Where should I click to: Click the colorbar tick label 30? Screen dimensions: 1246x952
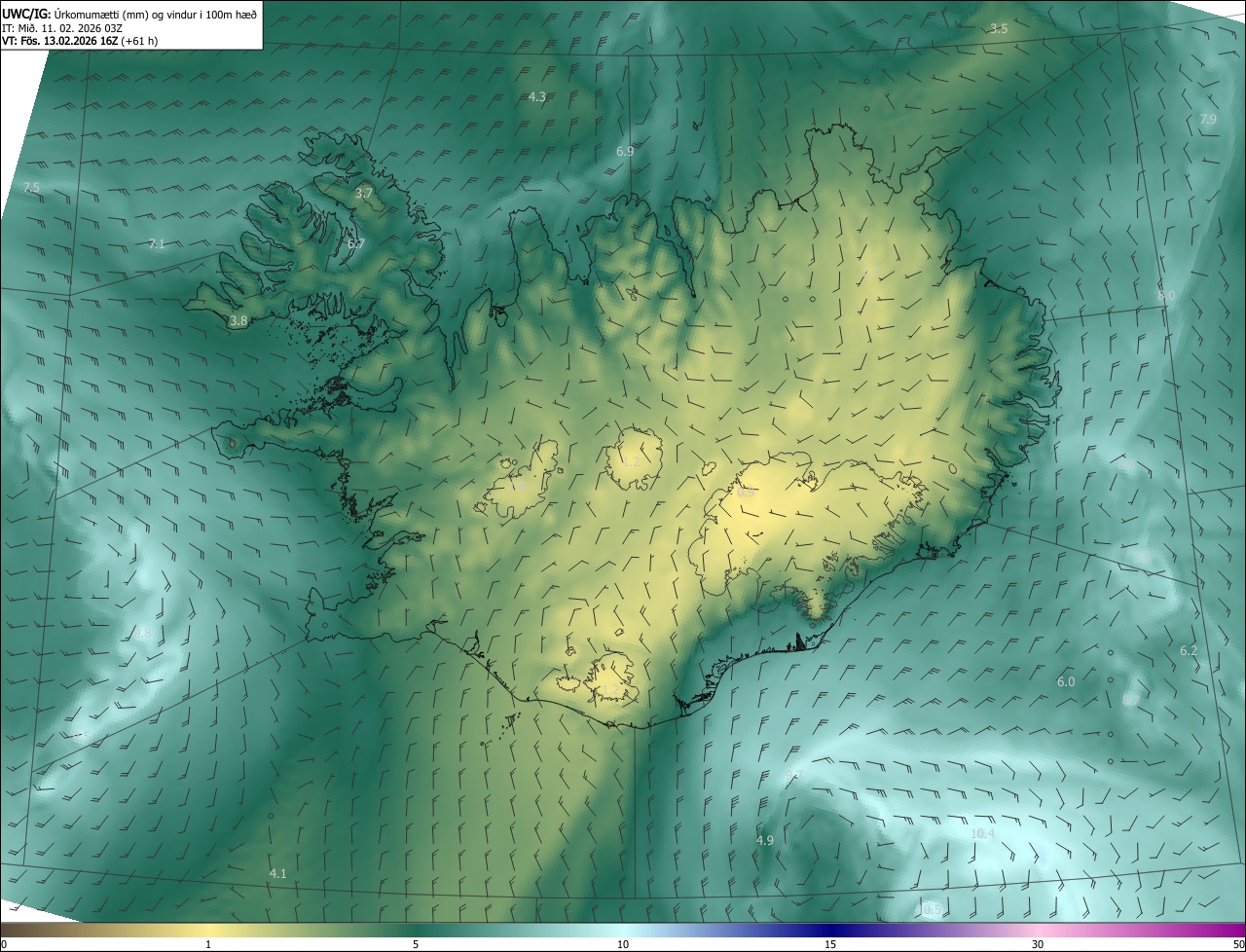(1038, 944)
